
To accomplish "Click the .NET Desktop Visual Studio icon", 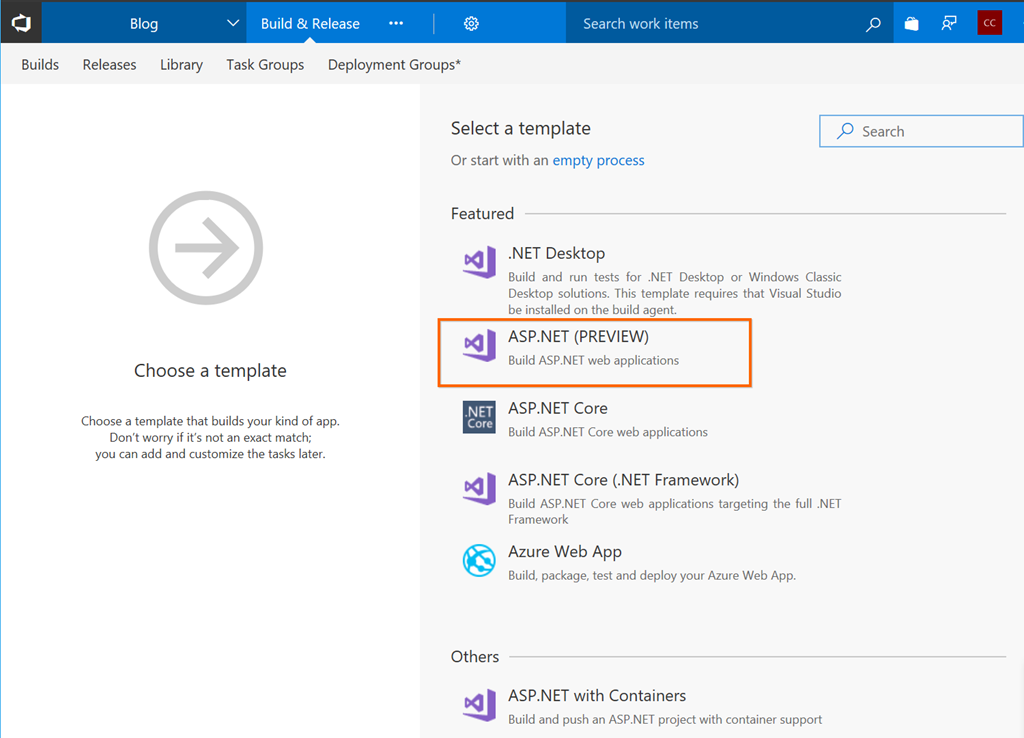I will point(479,263).
